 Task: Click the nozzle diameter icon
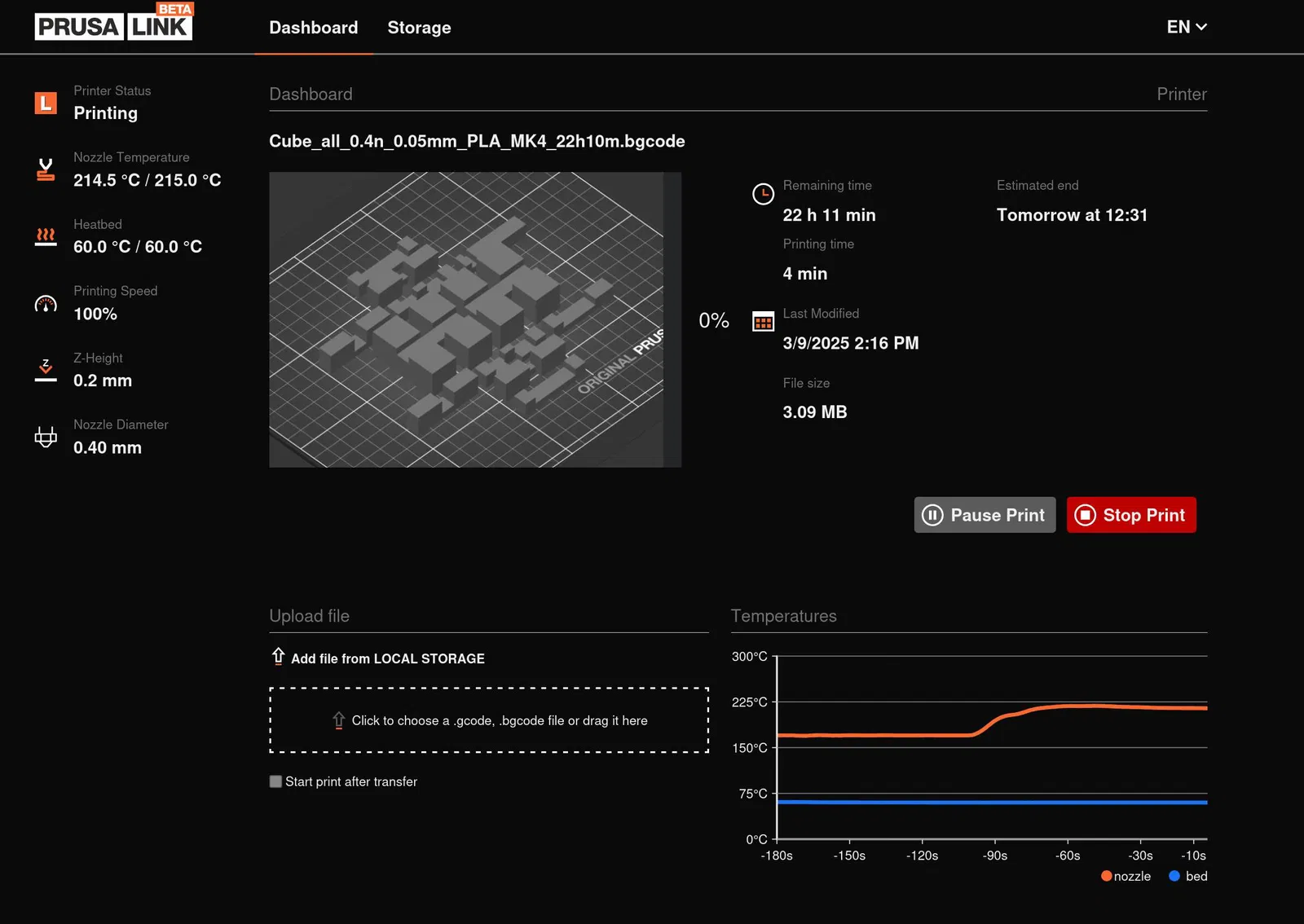click(46, 438)
